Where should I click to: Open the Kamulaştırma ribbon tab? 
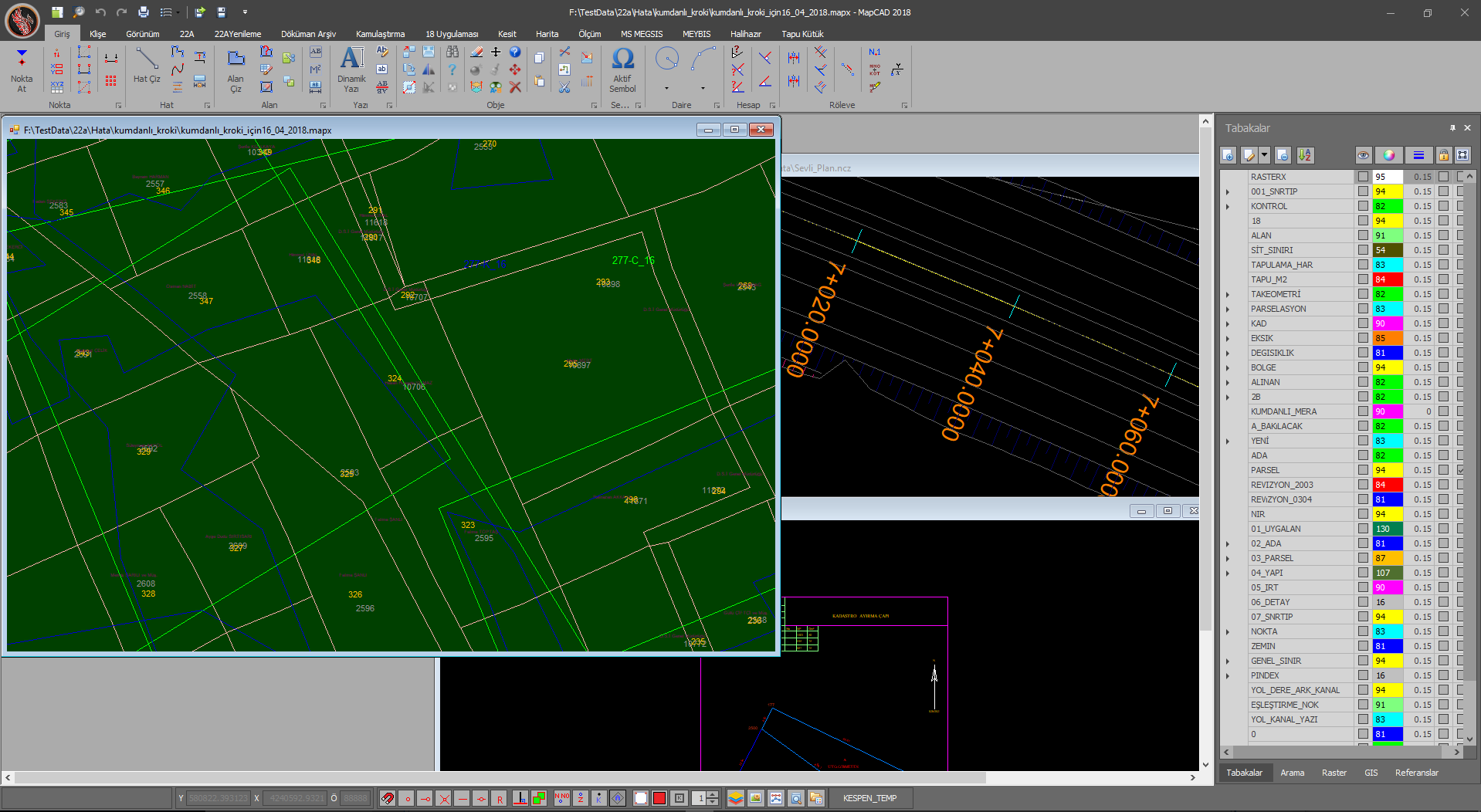tap(380, 34)
